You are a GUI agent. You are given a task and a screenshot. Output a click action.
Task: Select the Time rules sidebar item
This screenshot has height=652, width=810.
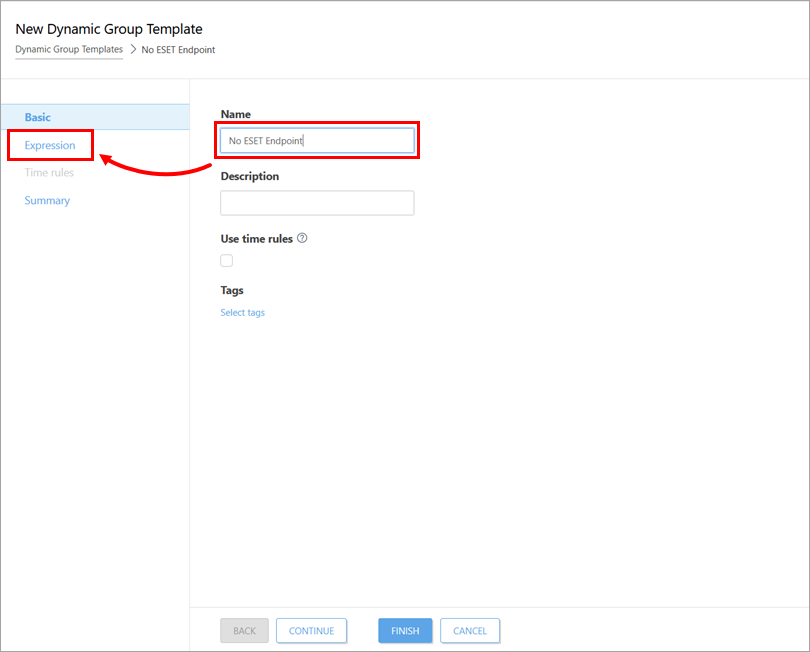(x=49, y=173)
